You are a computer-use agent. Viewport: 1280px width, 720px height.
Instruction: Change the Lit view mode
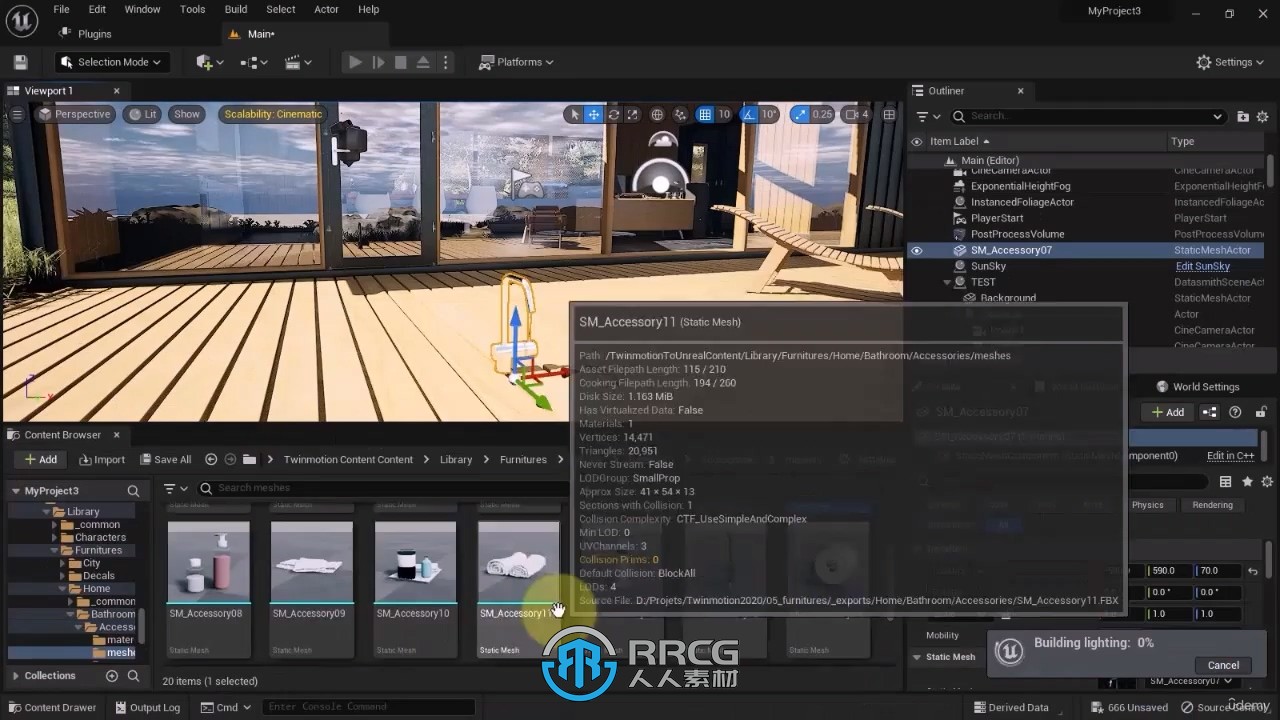point(143,114)
